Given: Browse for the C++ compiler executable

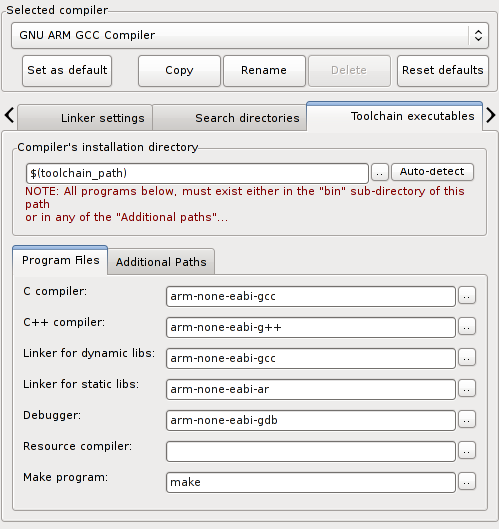Looking at the screenshot, I should click(467, 327).
